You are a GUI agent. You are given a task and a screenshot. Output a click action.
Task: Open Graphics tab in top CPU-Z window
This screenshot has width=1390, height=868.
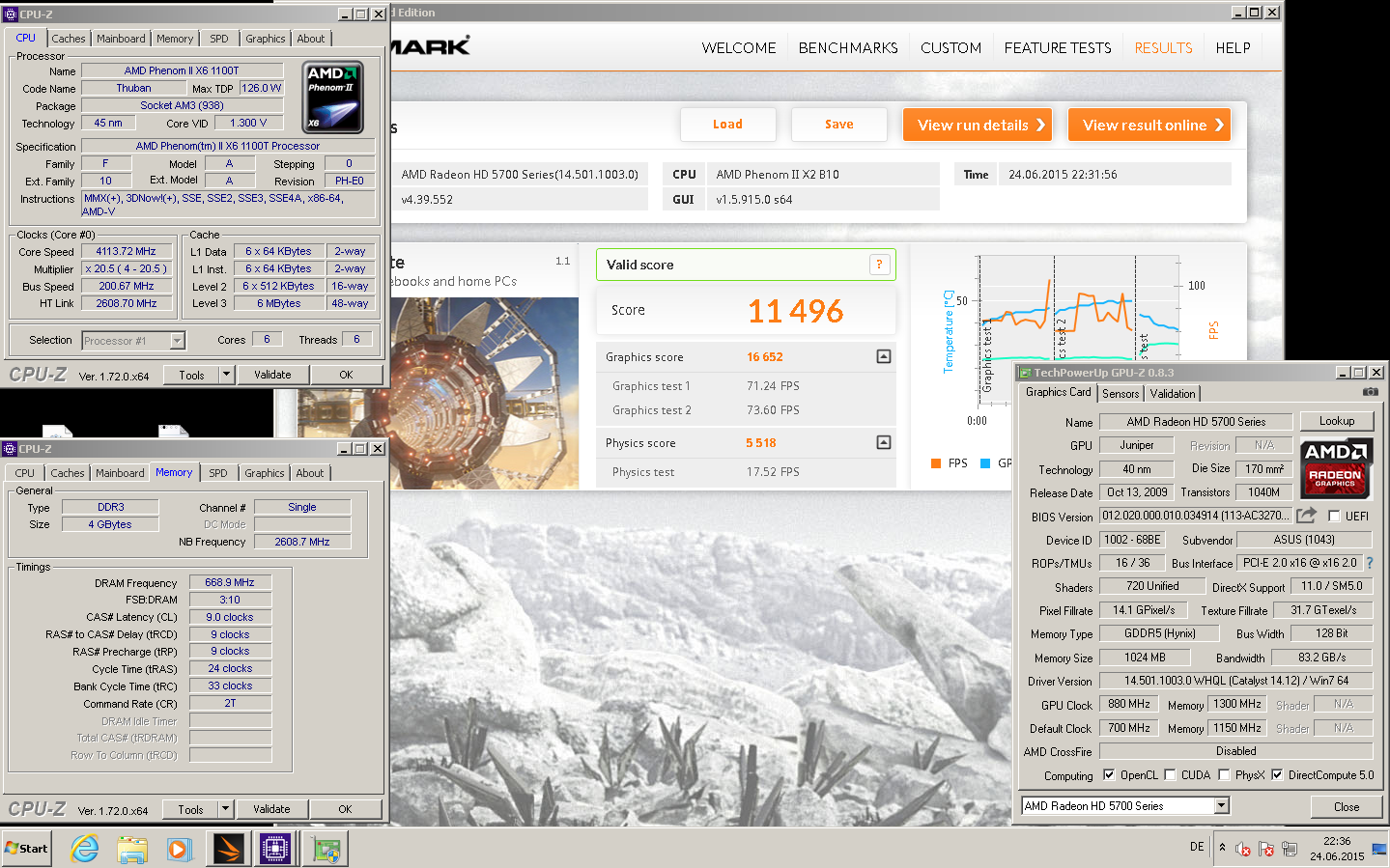pyautogui.click(x=266, y=39)
